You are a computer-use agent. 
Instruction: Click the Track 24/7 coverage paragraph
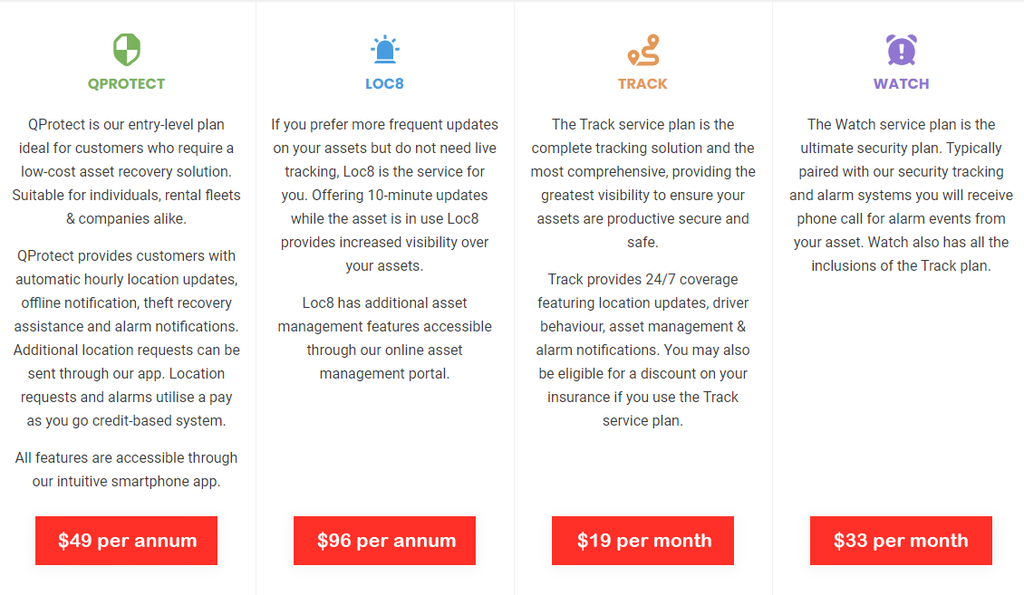coord(643,350)
